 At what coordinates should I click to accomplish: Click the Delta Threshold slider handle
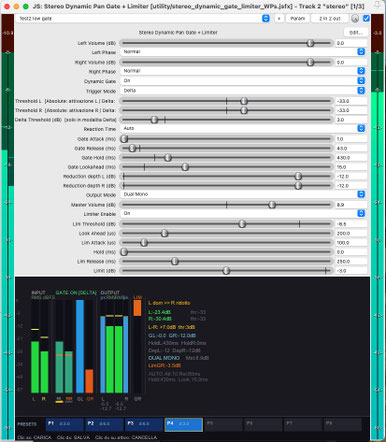[154, 120]
